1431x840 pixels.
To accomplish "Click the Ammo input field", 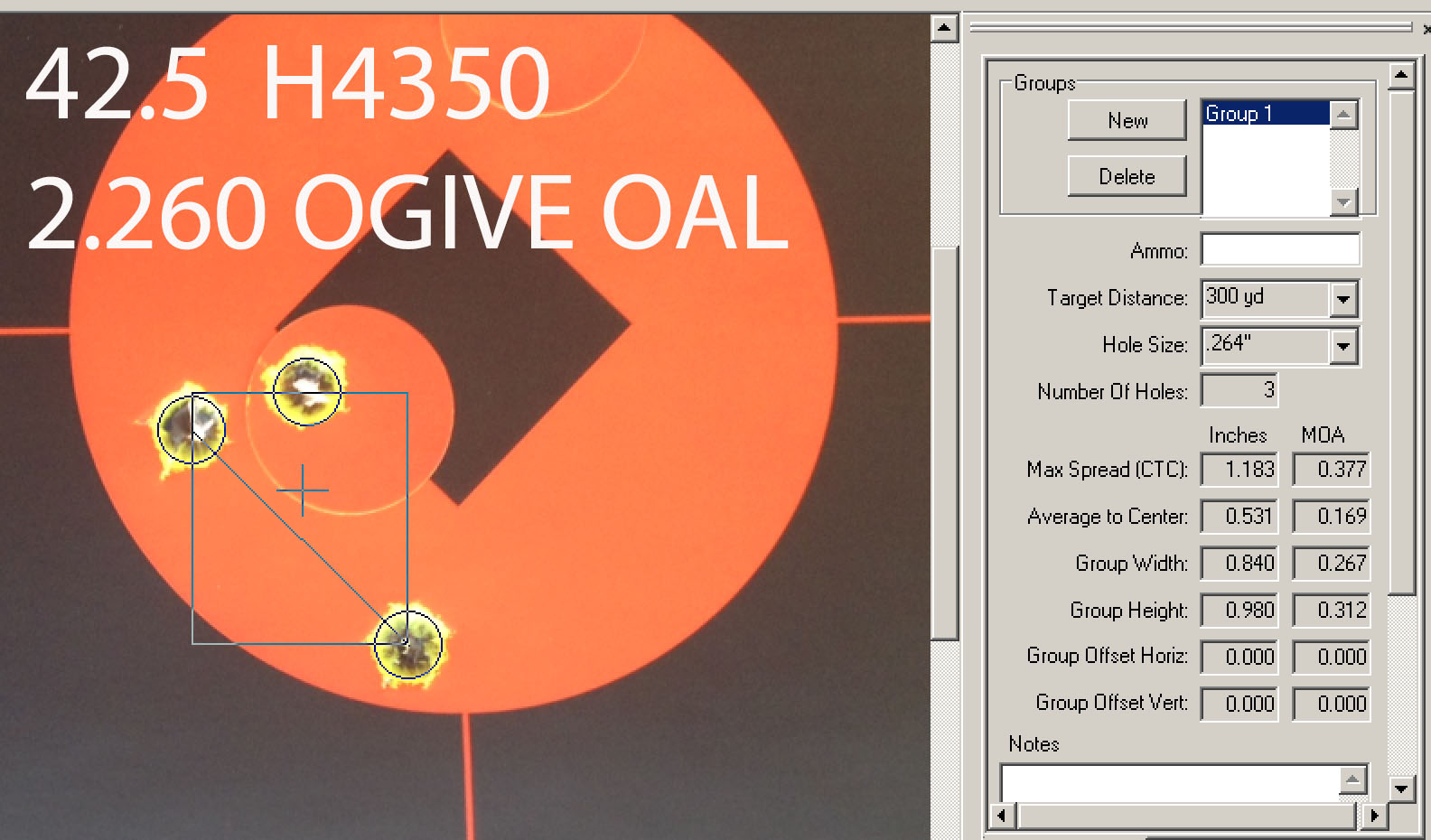I will click(1280, 250).
